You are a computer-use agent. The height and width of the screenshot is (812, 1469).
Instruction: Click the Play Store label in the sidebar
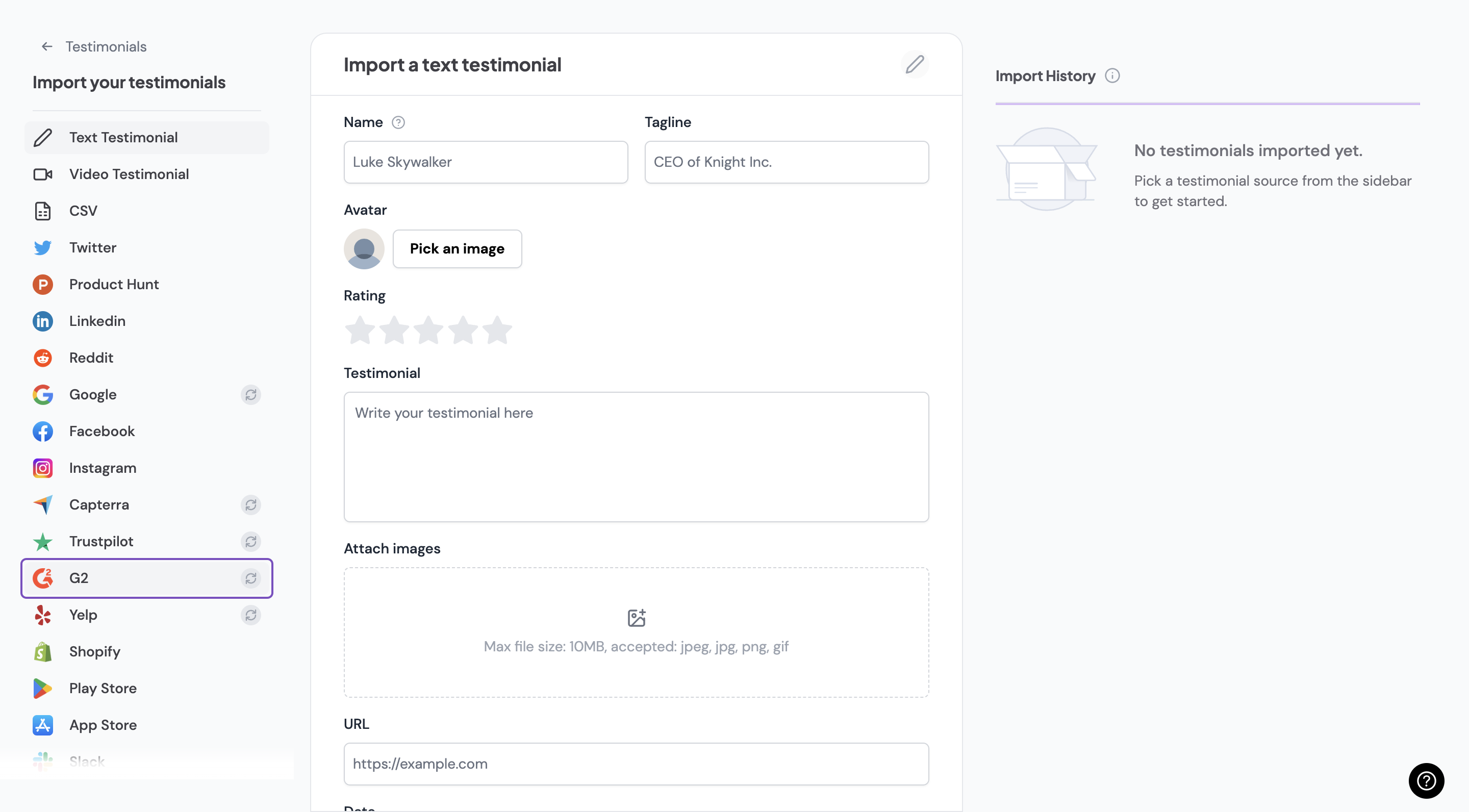click(103, 688)
